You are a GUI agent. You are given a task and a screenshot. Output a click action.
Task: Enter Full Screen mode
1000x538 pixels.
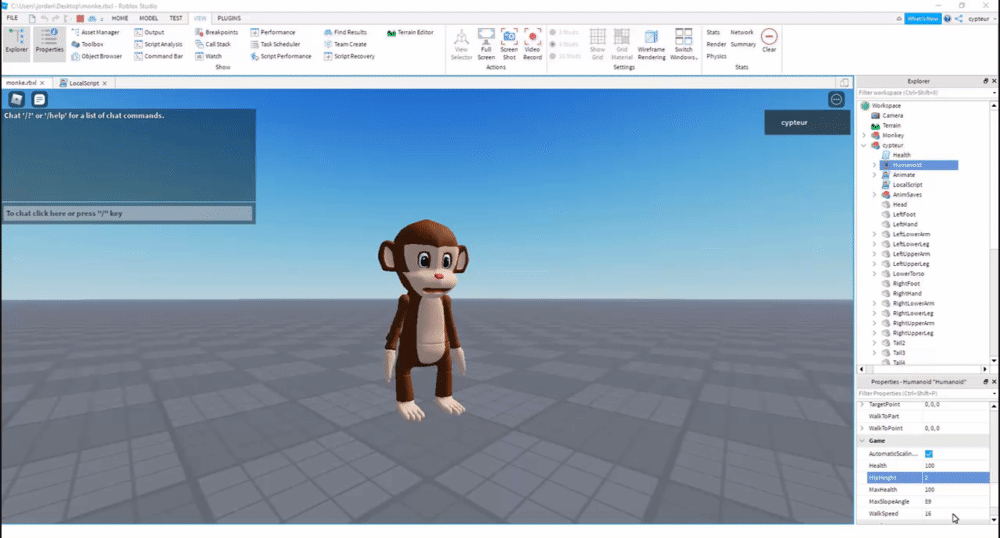coord(486,44)
